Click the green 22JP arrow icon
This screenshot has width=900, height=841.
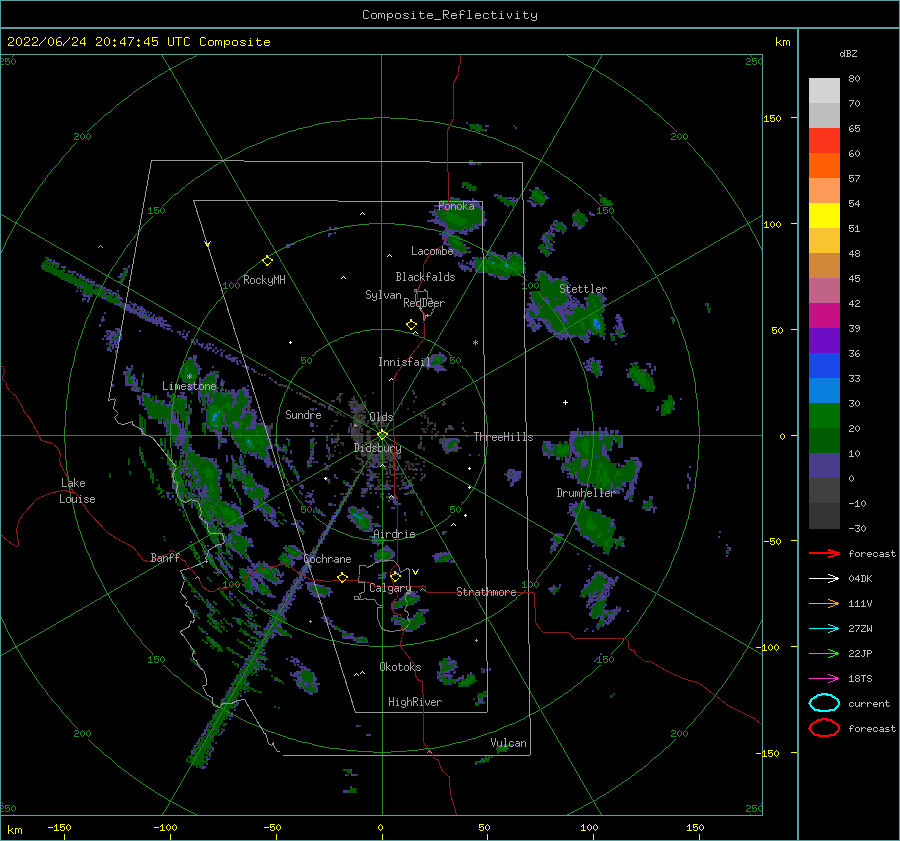824,653
